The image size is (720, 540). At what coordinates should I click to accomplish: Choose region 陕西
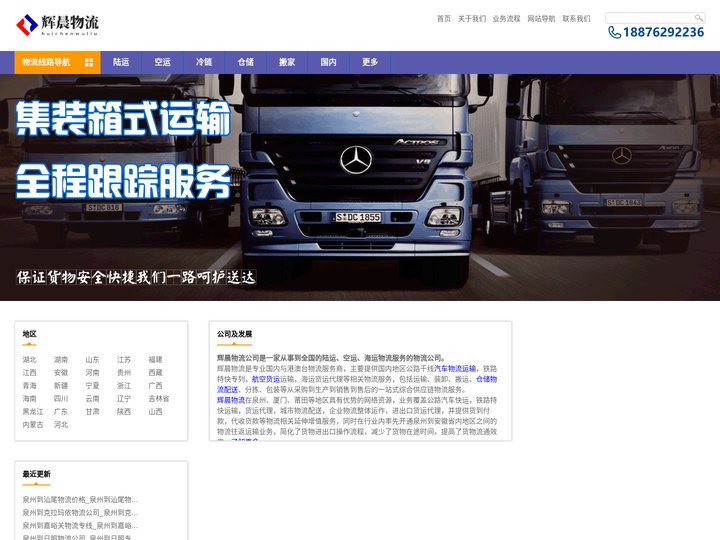click(x=124, y=411)
